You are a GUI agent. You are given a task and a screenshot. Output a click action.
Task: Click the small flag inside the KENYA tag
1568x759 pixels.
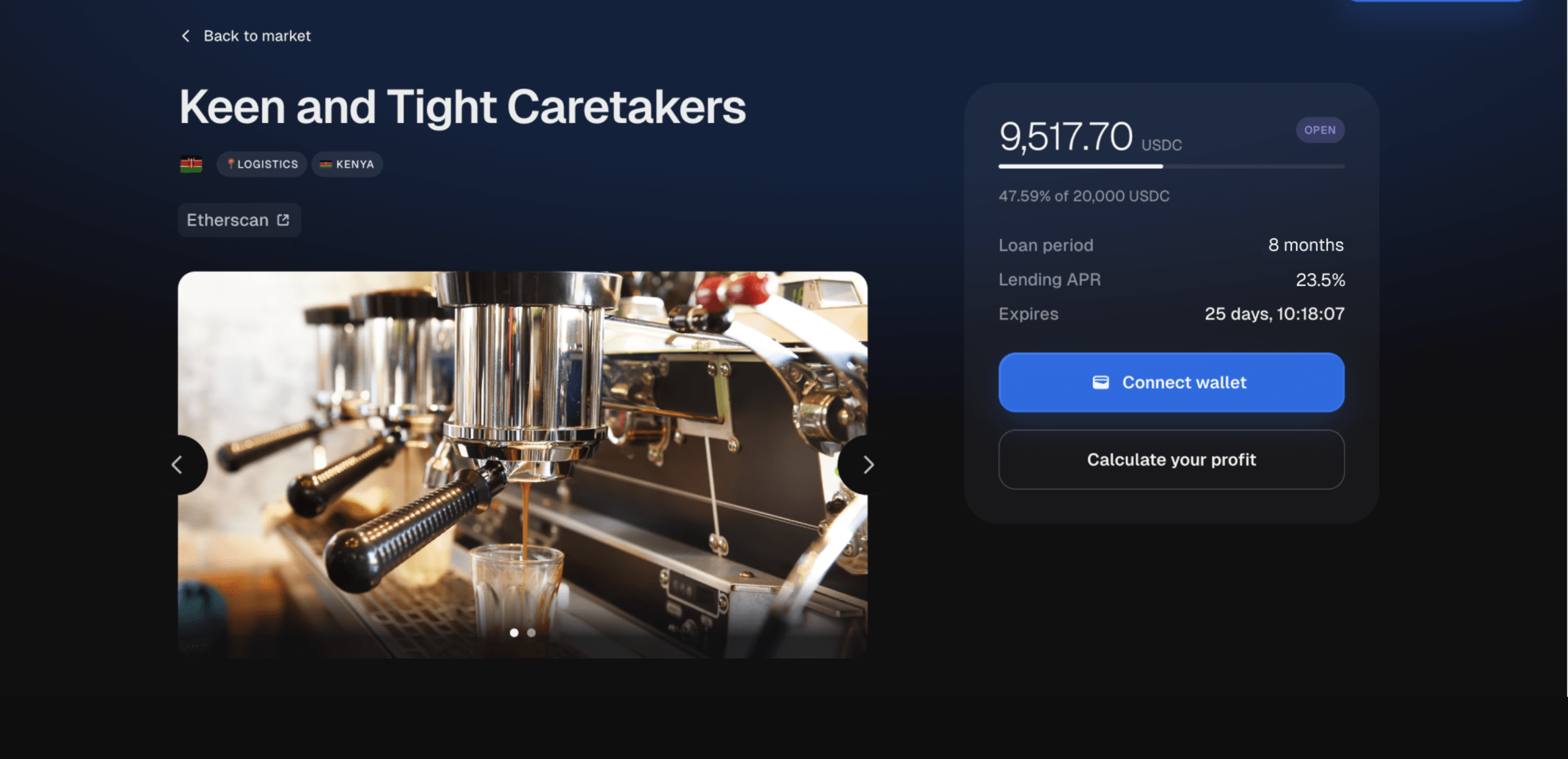click(326, 165)
